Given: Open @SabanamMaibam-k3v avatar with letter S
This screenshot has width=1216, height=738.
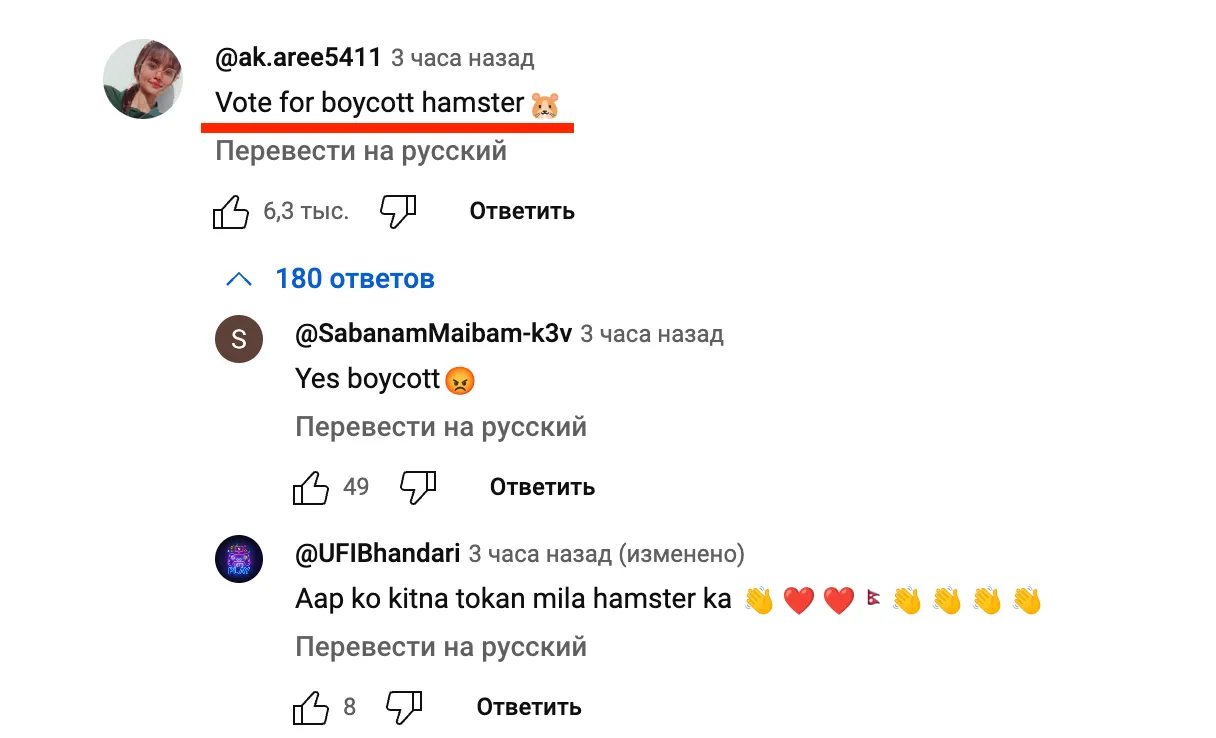Looking at the screenshot, I should tap(239, 341).
